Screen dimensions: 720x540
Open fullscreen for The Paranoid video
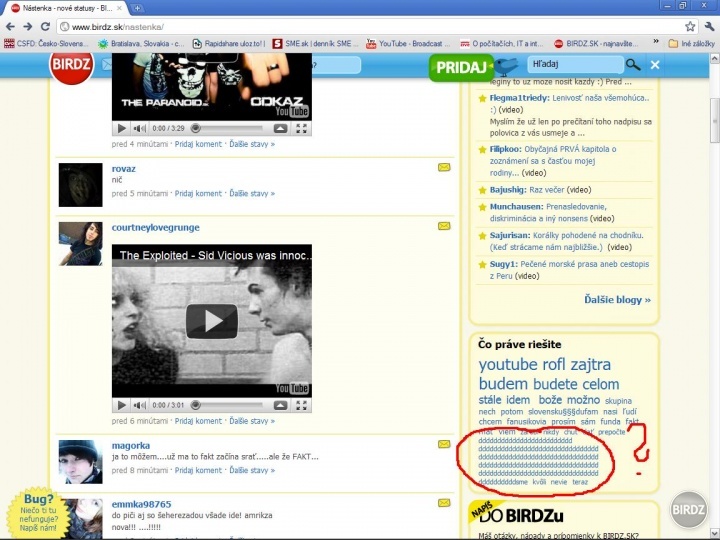pyautogui.click(x=301, y=129)
